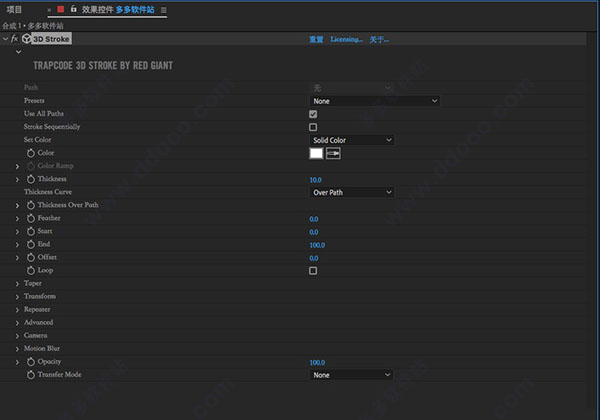This screenshot has height=420, width=600.
Task: Toggle the fx switch for 3D Stroke
Action: click(15, 39)
